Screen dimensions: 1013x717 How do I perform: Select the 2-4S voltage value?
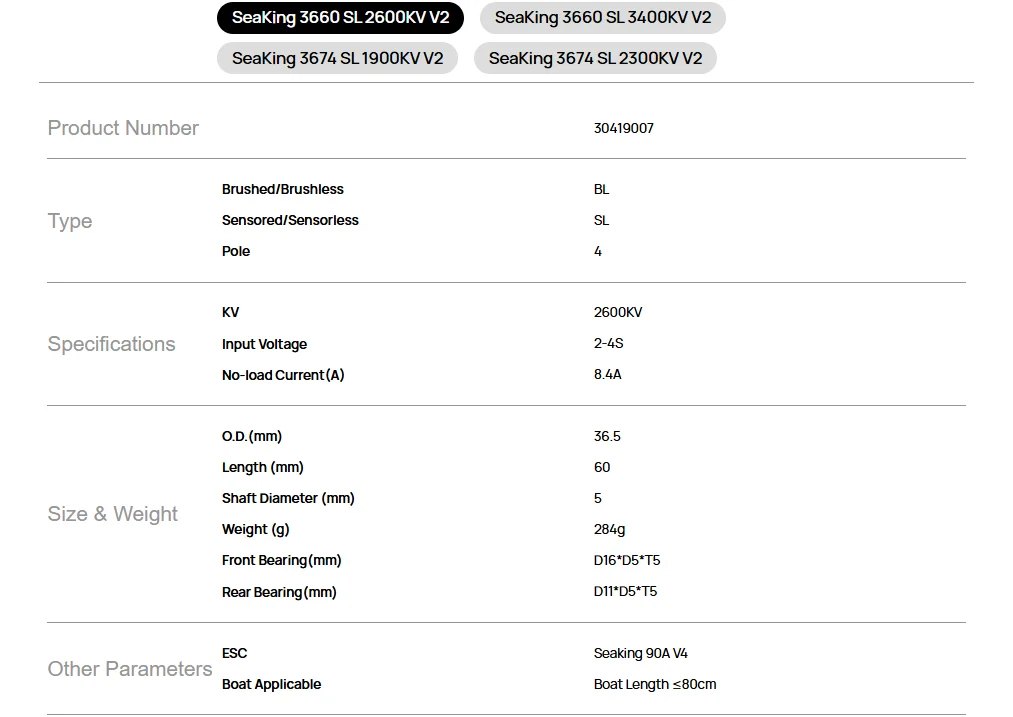609,343
